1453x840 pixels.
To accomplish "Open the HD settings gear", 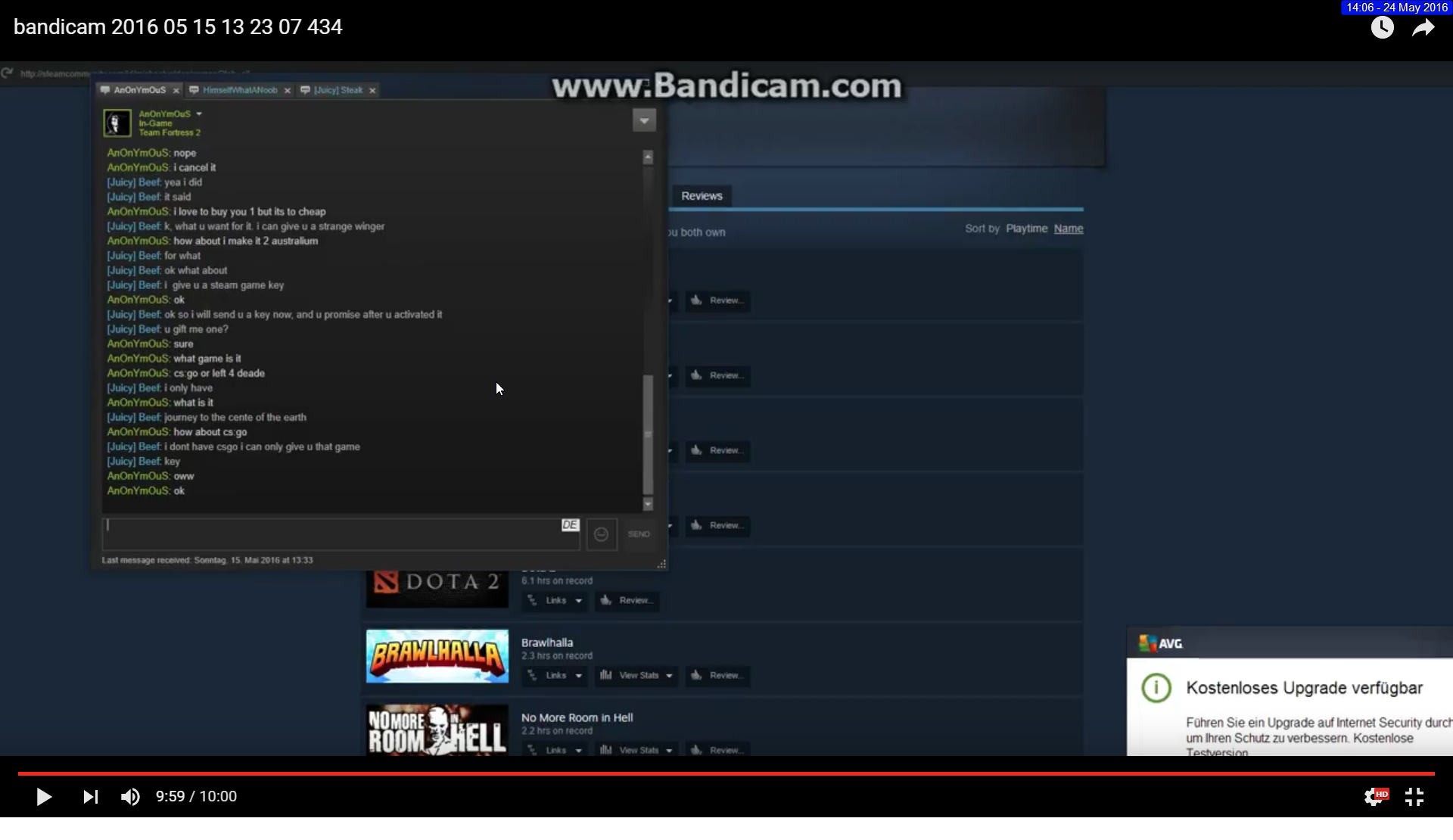I will click(1375, 797).
